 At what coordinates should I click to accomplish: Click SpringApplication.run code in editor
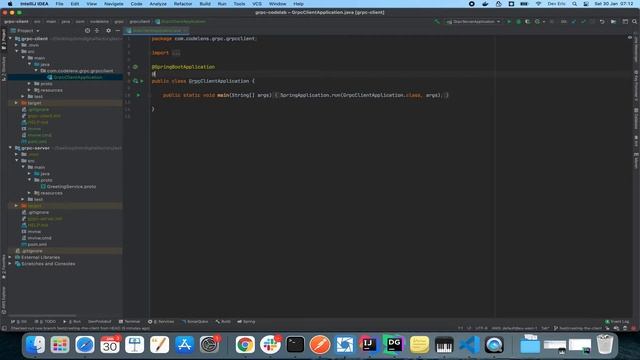click(310, 95)
